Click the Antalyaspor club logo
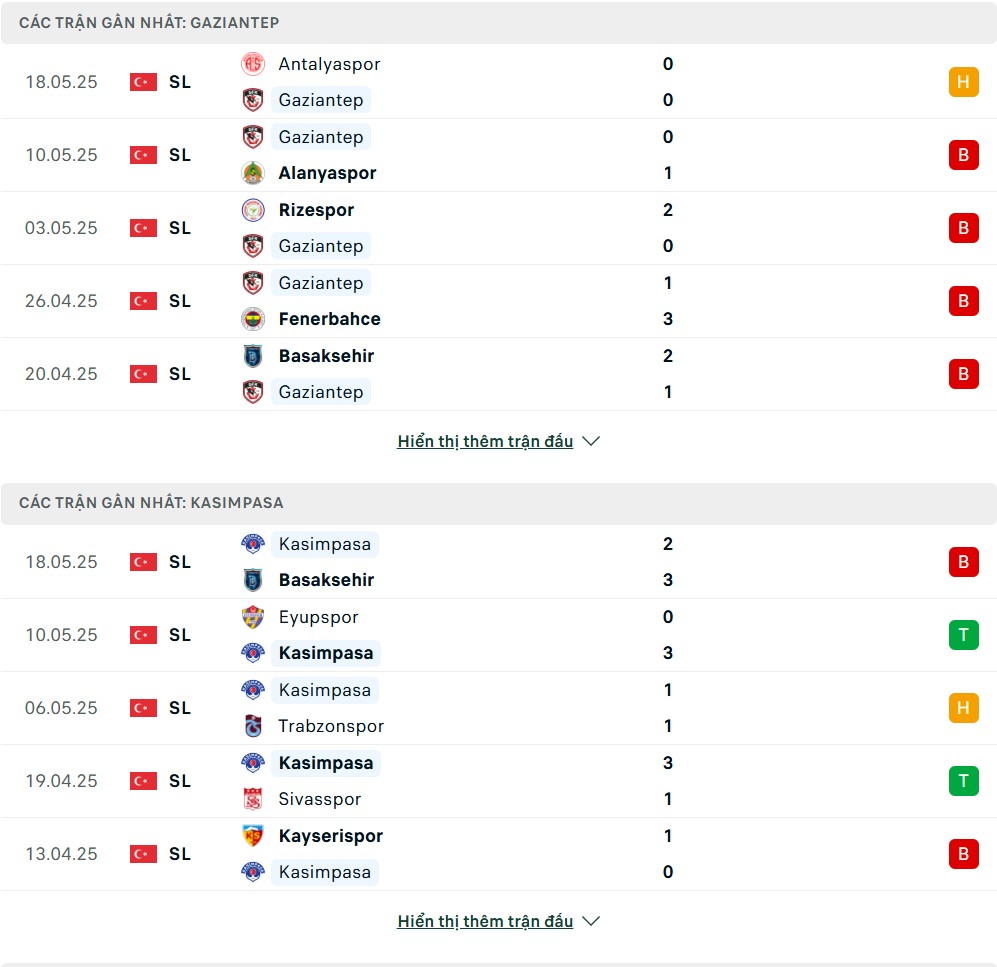The image size is (997, 967). click(x=253, y=64)
